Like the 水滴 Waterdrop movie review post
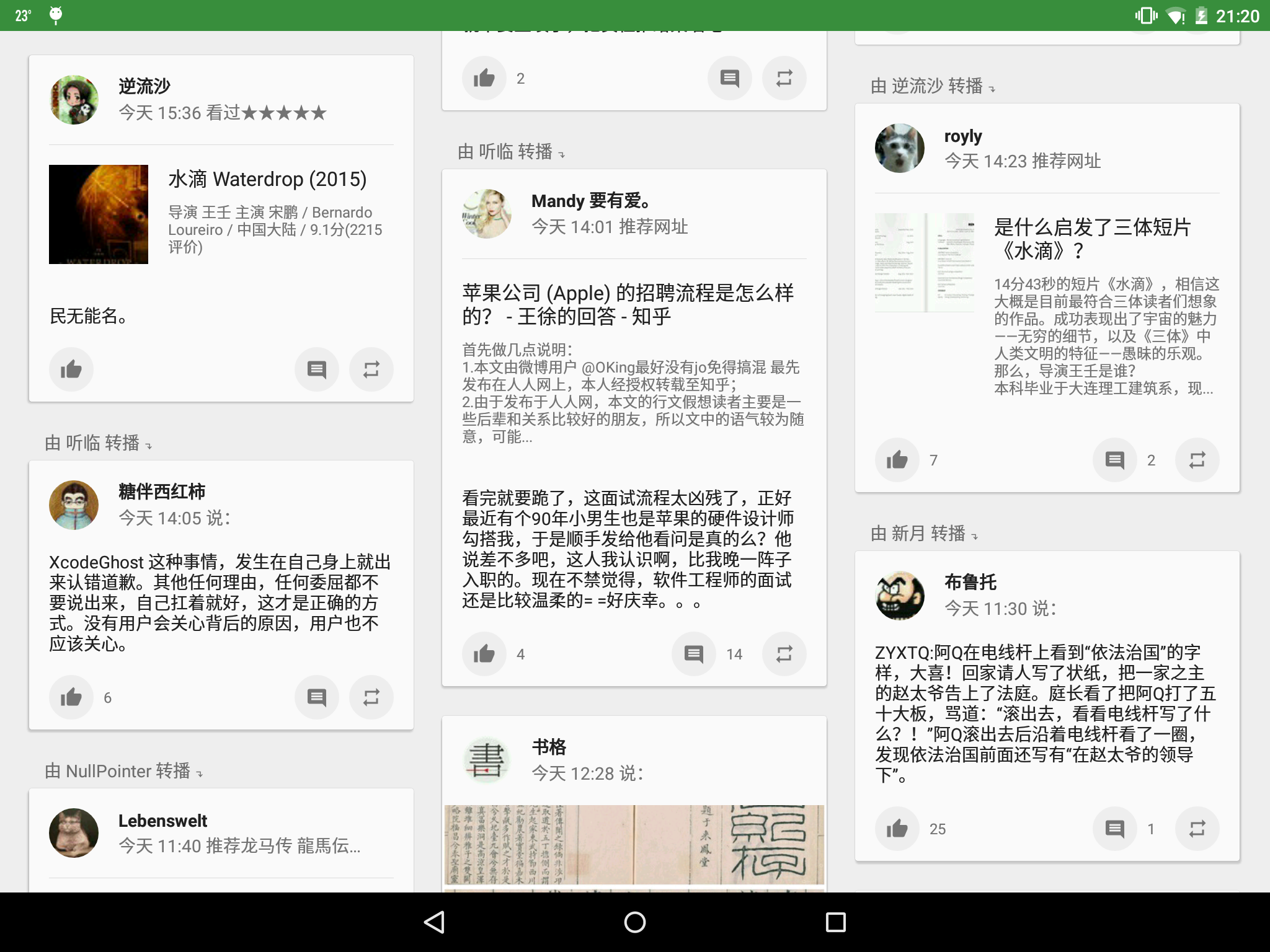Image resolution: width=1270 pixels, height=952 pixels. [71, 369]
